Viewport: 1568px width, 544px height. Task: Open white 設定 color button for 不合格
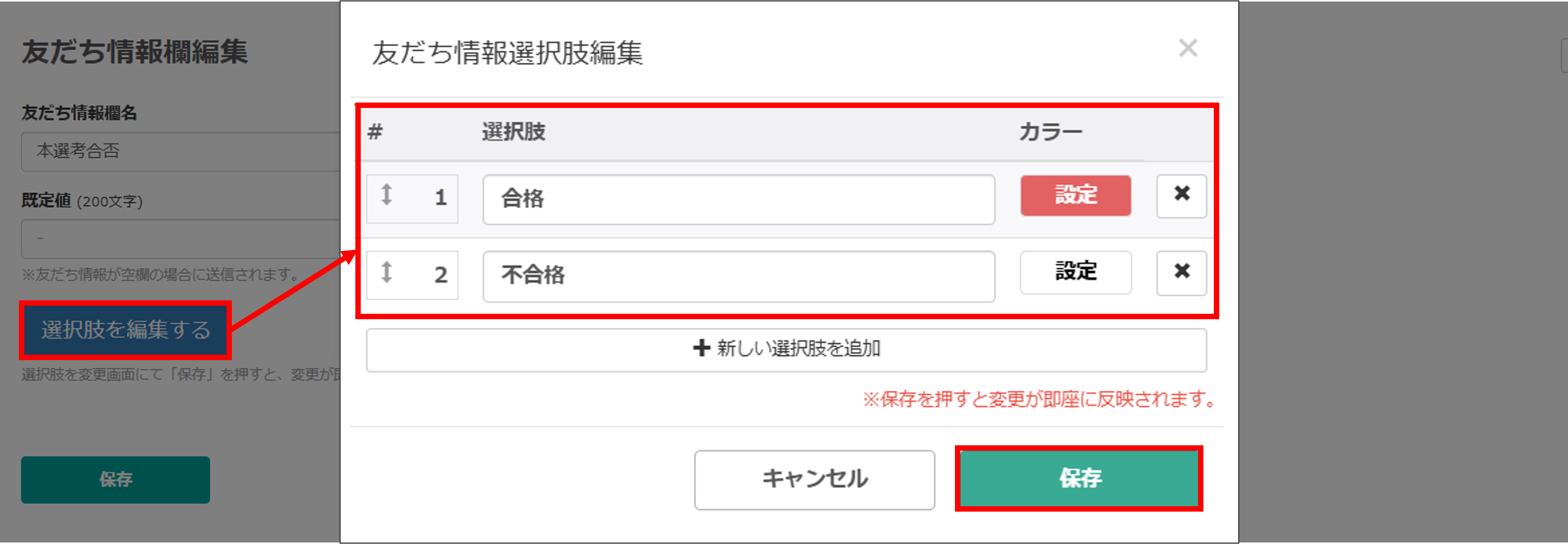tap(1076, 273)
